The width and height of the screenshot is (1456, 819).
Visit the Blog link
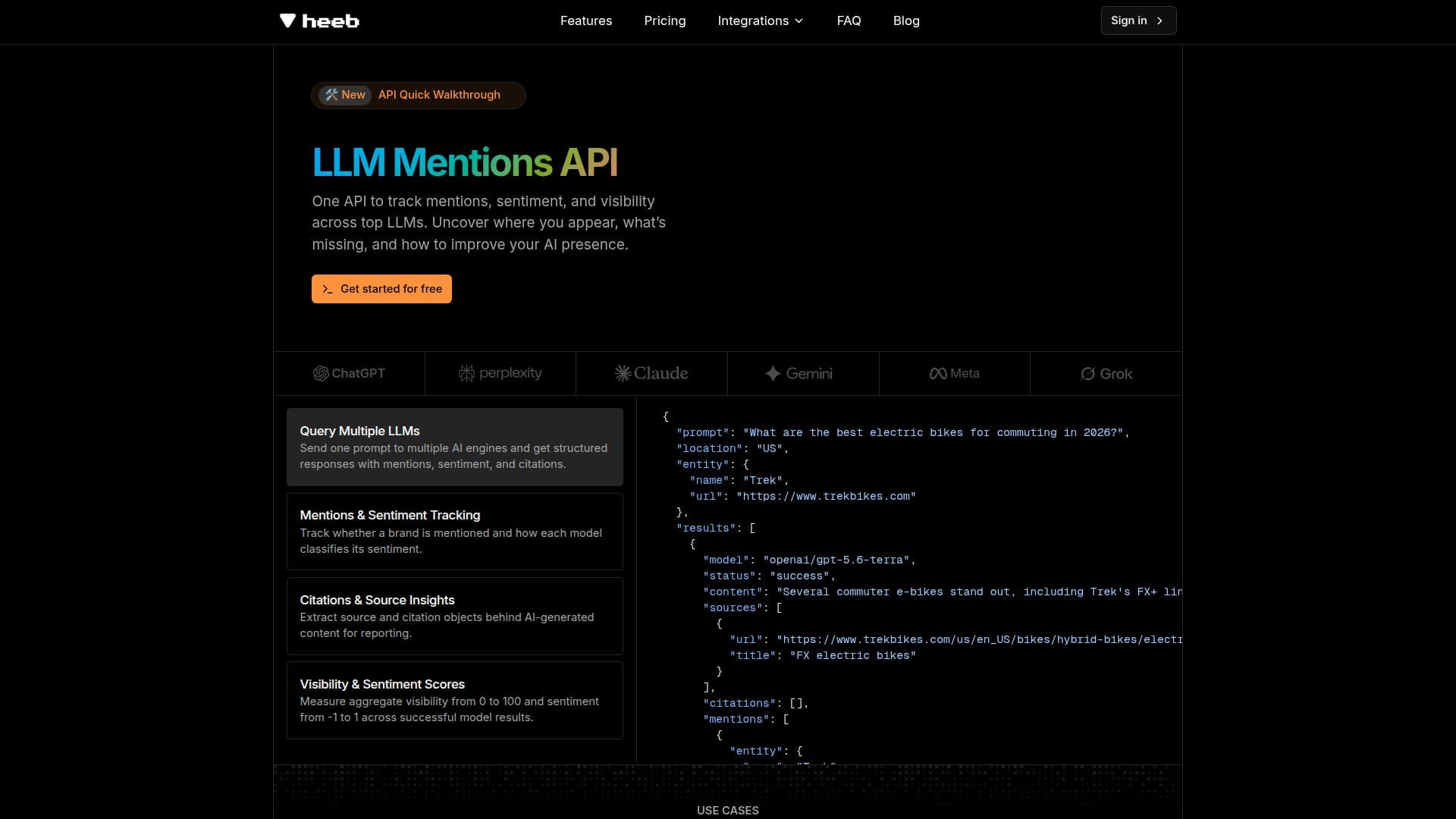(906, 20)
